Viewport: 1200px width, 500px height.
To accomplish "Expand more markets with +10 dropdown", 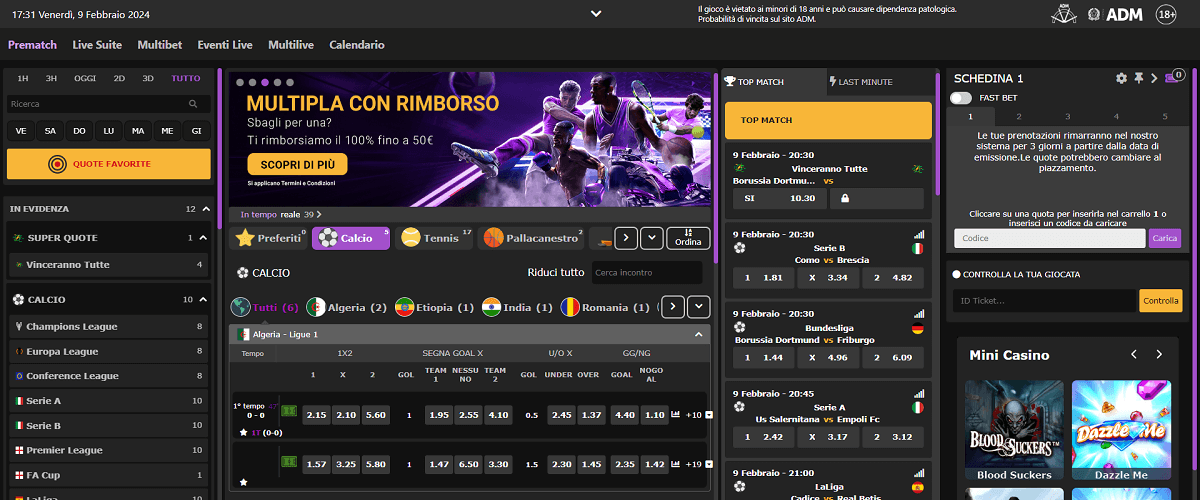I will point(709,414).
